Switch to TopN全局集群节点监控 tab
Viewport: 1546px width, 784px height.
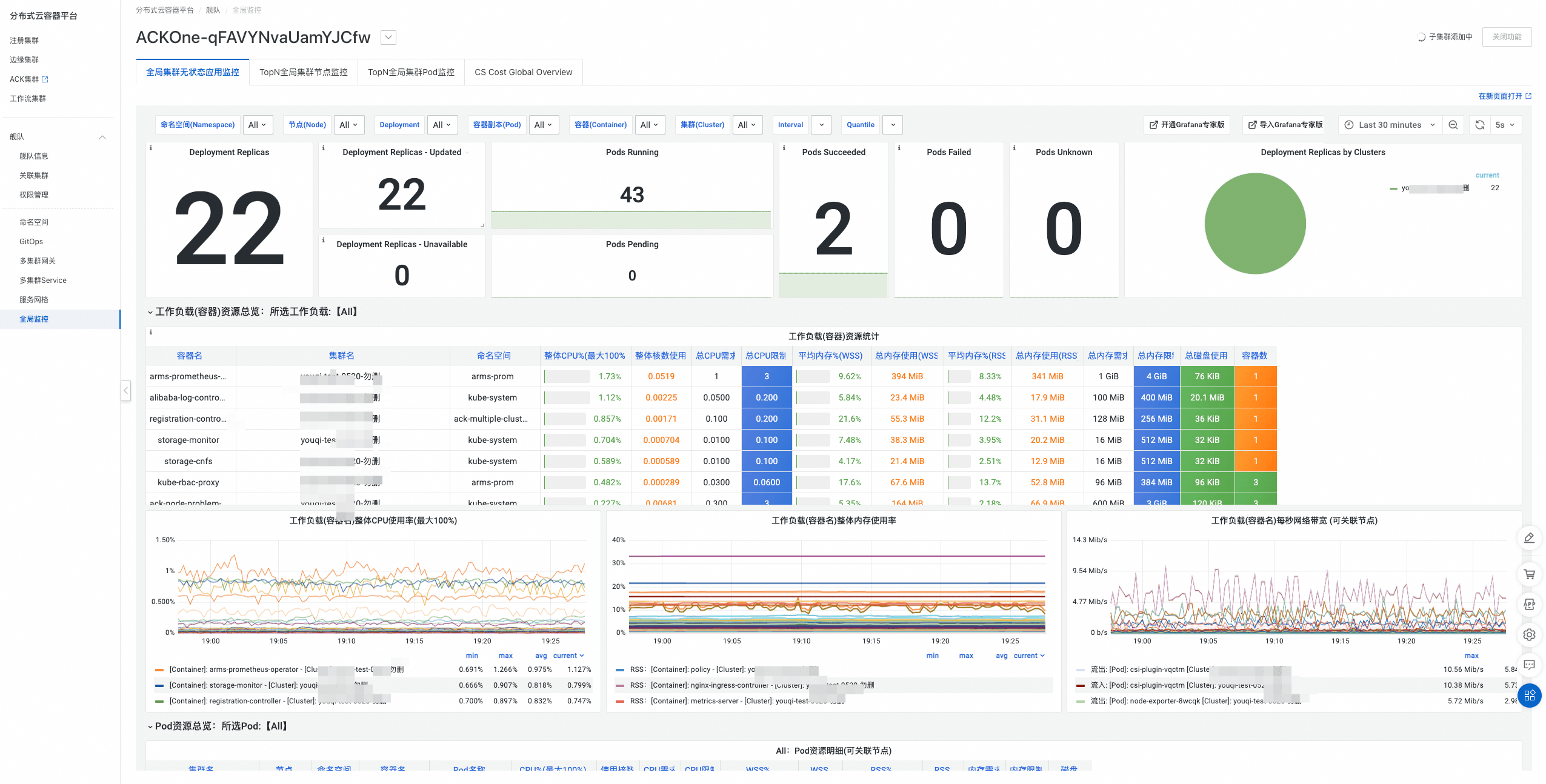point(303,72)
